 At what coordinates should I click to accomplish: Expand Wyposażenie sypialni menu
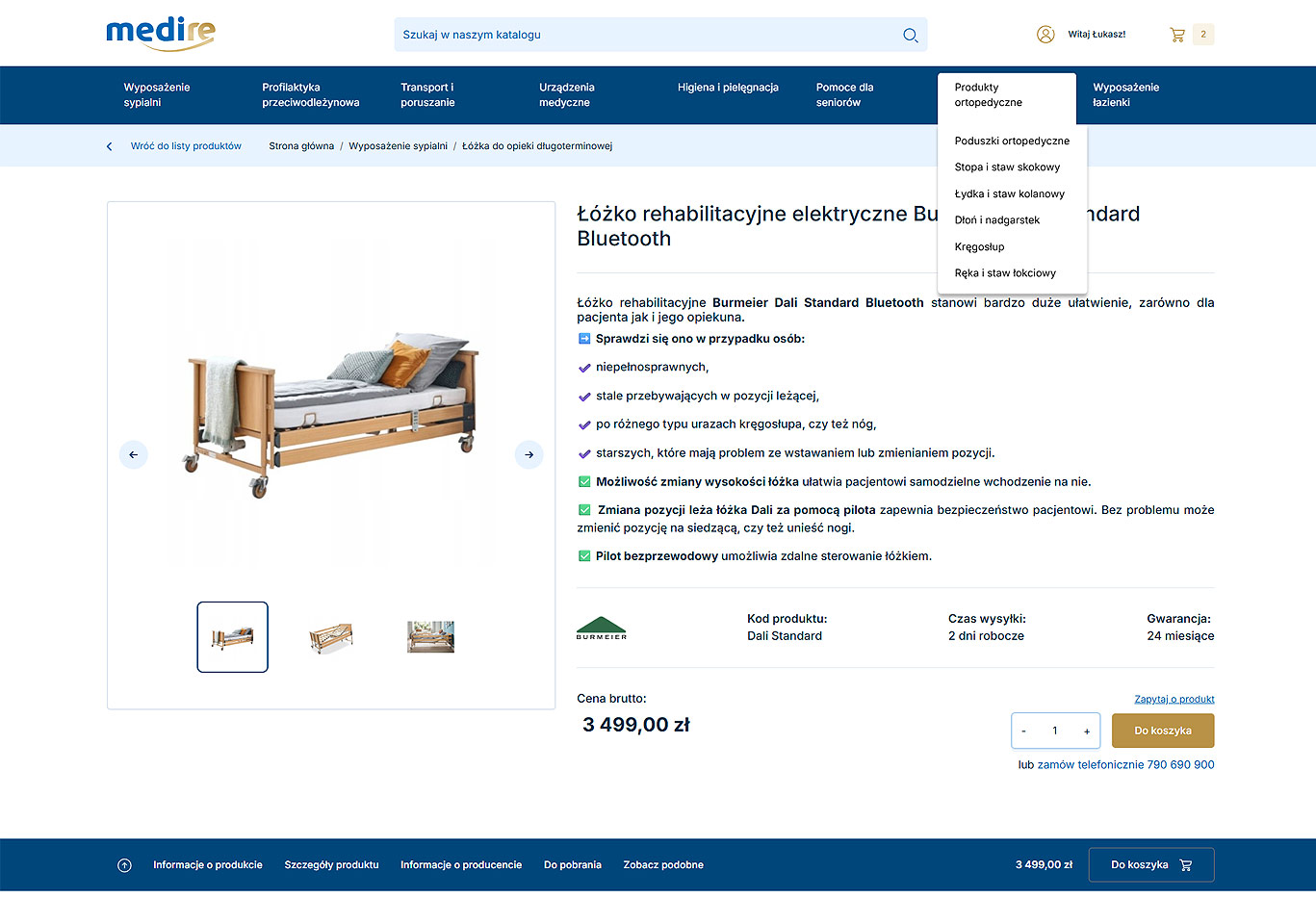[157, 95]
